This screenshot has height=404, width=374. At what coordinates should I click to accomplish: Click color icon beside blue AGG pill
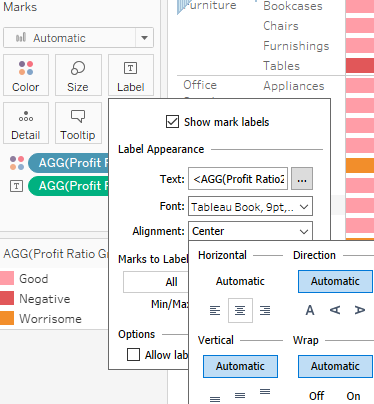click(17, 163)
